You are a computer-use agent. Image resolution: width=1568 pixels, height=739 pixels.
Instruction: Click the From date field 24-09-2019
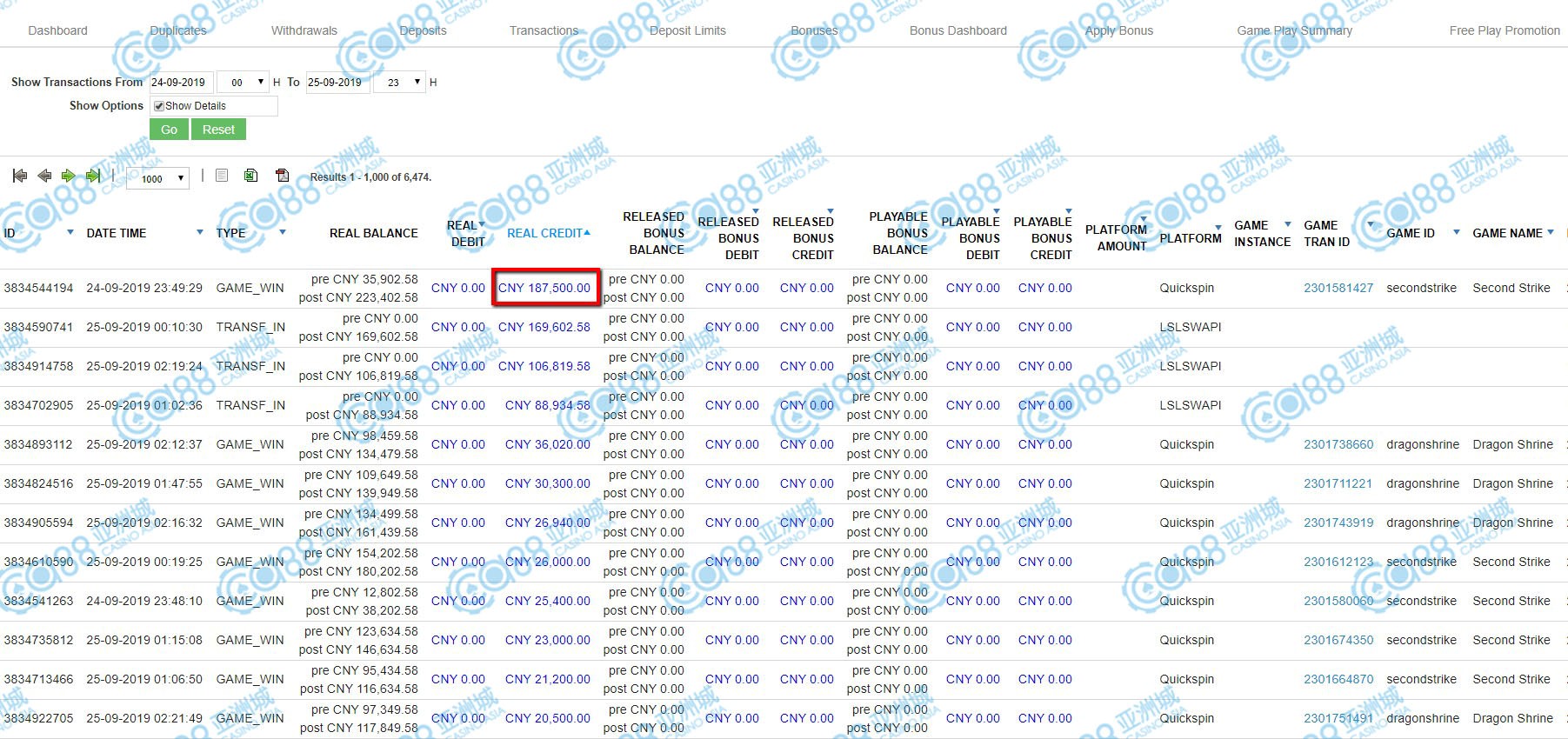[x=181, y=83]
